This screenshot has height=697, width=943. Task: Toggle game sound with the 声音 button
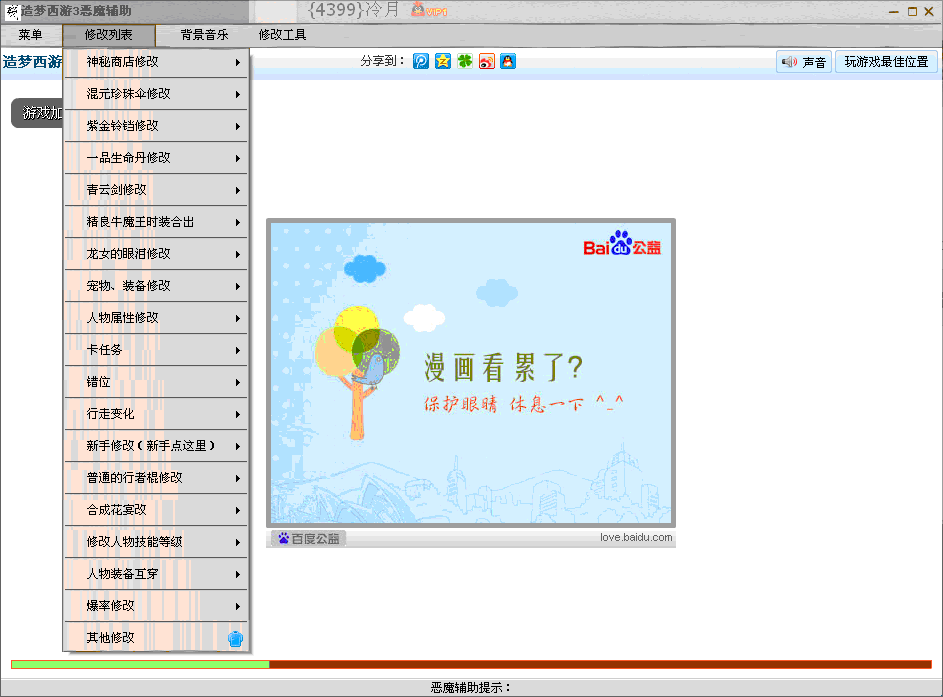(x=804, y=62)
